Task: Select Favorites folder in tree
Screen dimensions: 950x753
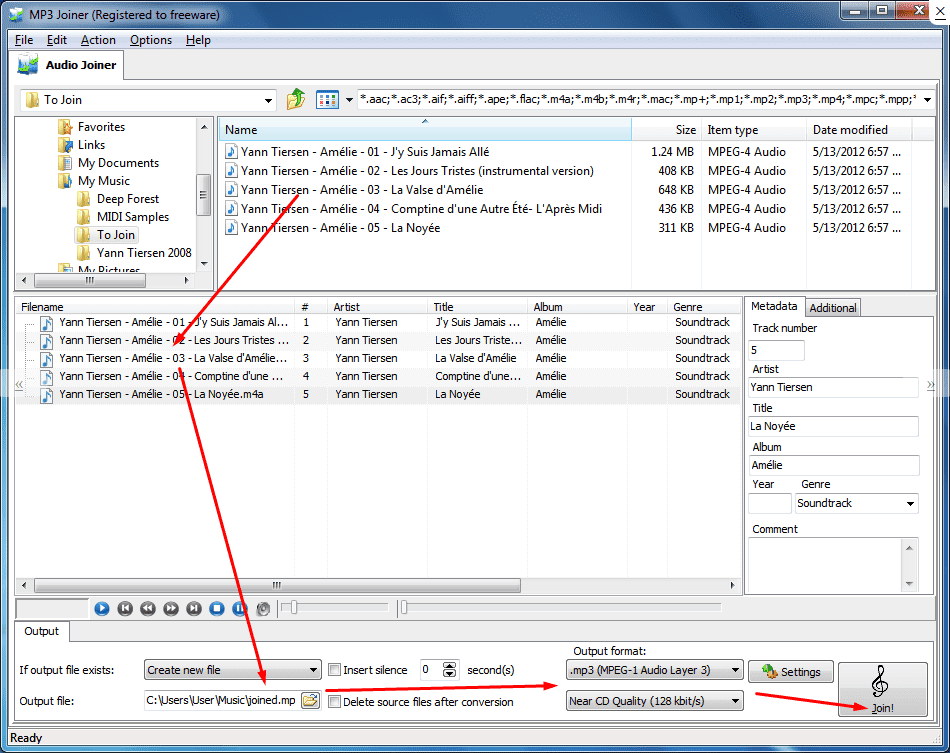Action: point(101,127)
